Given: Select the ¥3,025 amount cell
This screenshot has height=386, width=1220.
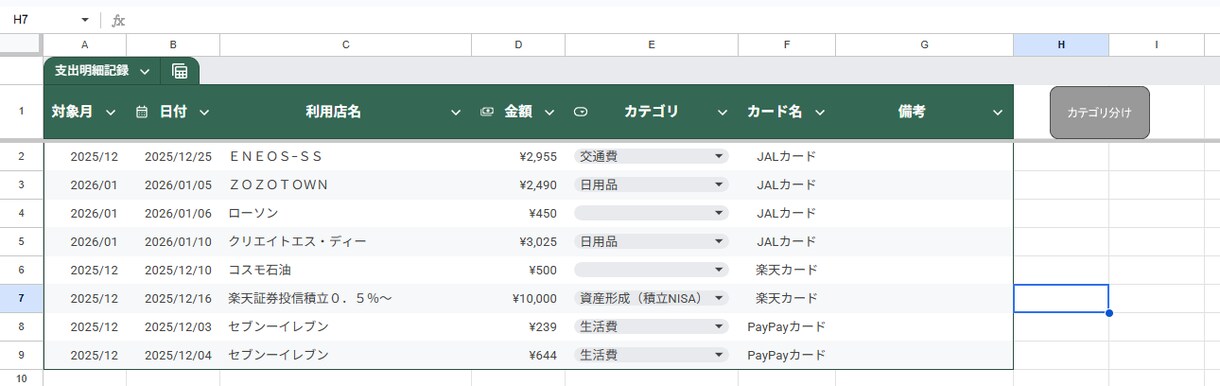Looking at the screenshot, I should (518, 241).
